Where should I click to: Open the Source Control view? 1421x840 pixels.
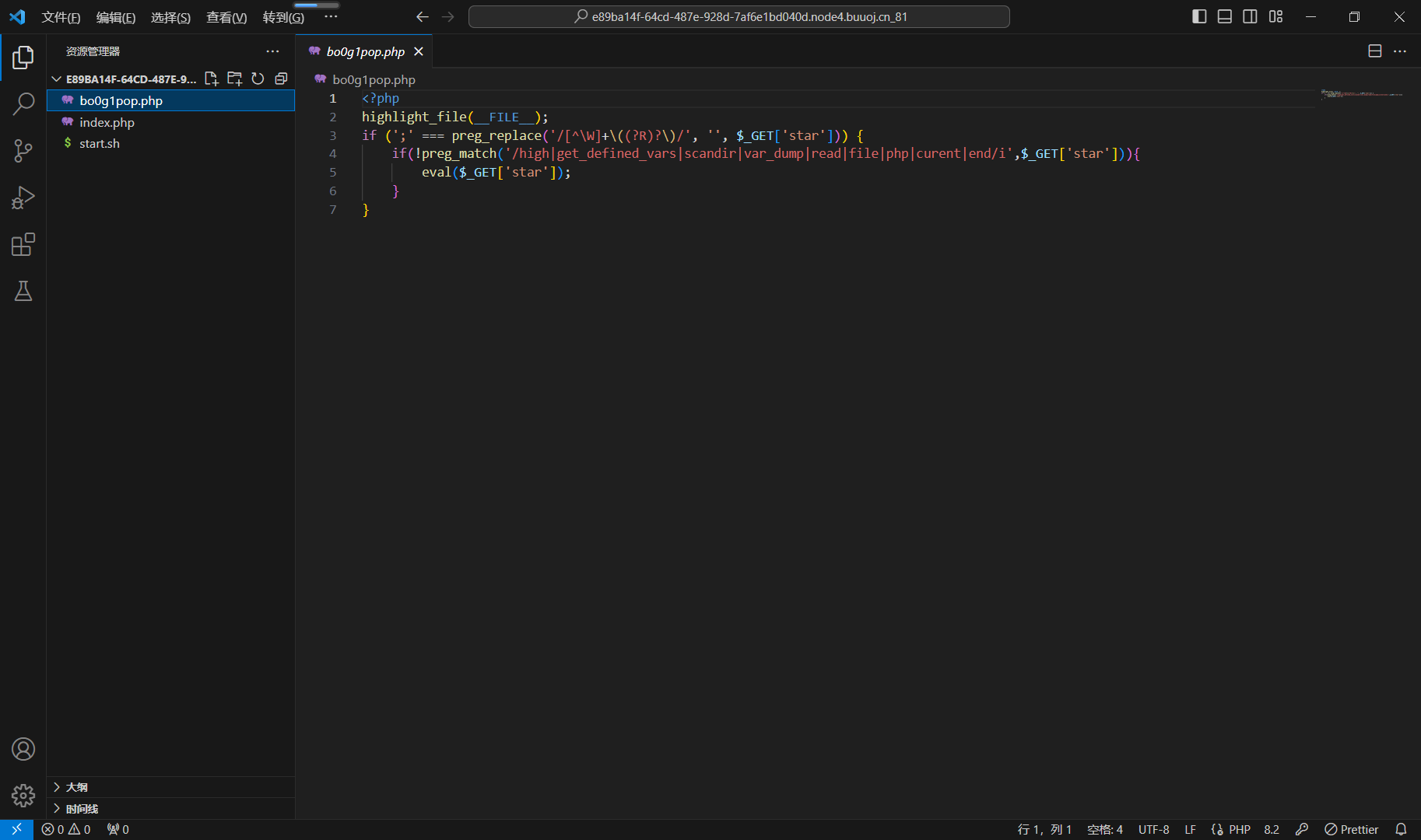(23, 151)
